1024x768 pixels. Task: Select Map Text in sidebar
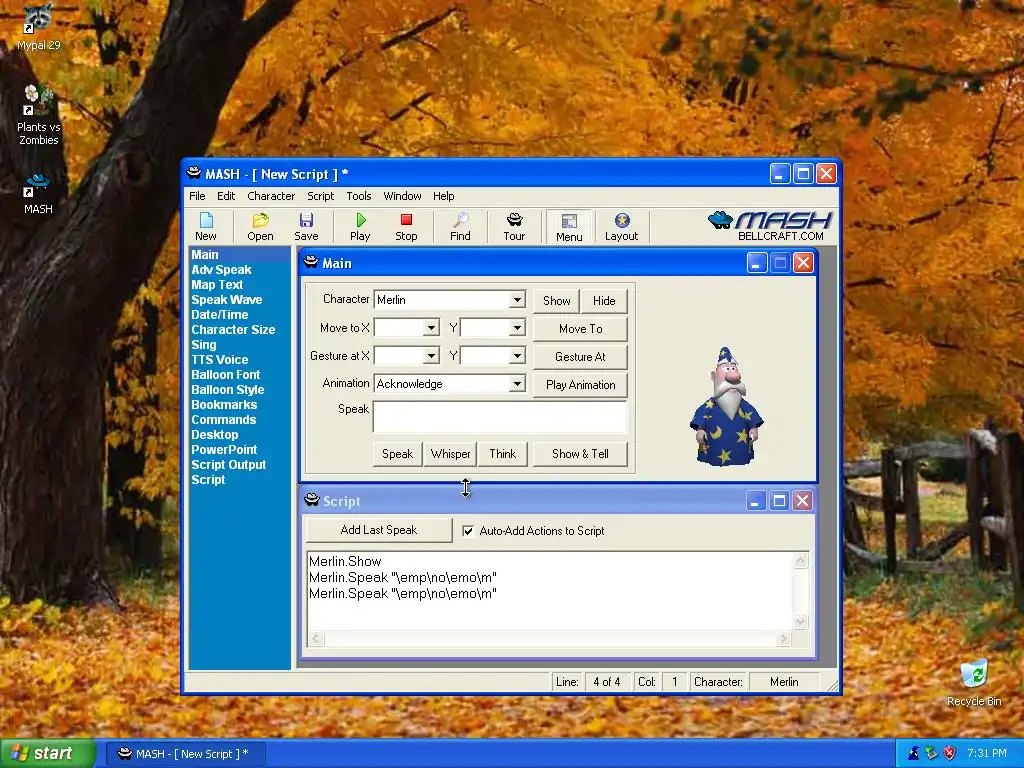217,285
